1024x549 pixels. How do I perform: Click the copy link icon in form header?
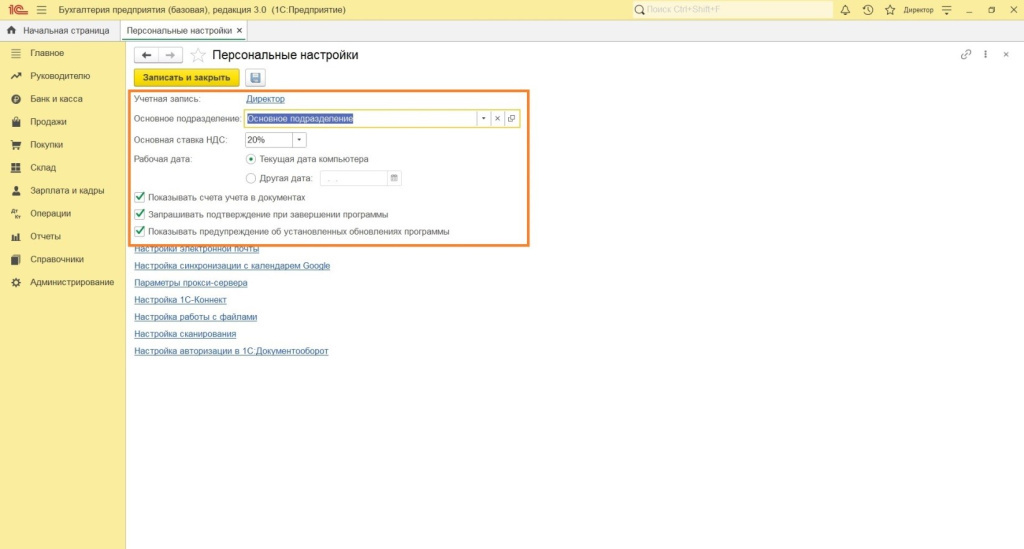click(965, 55)
